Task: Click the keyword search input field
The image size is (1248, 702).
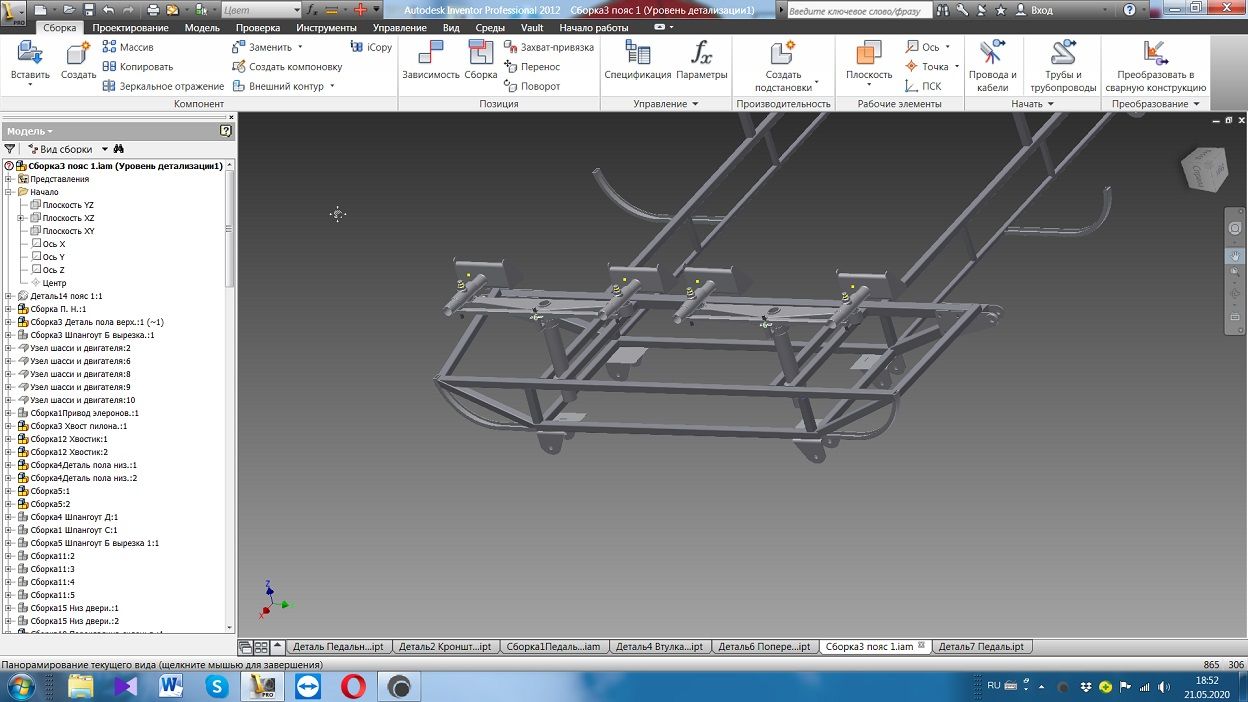Action: point(858,10)
